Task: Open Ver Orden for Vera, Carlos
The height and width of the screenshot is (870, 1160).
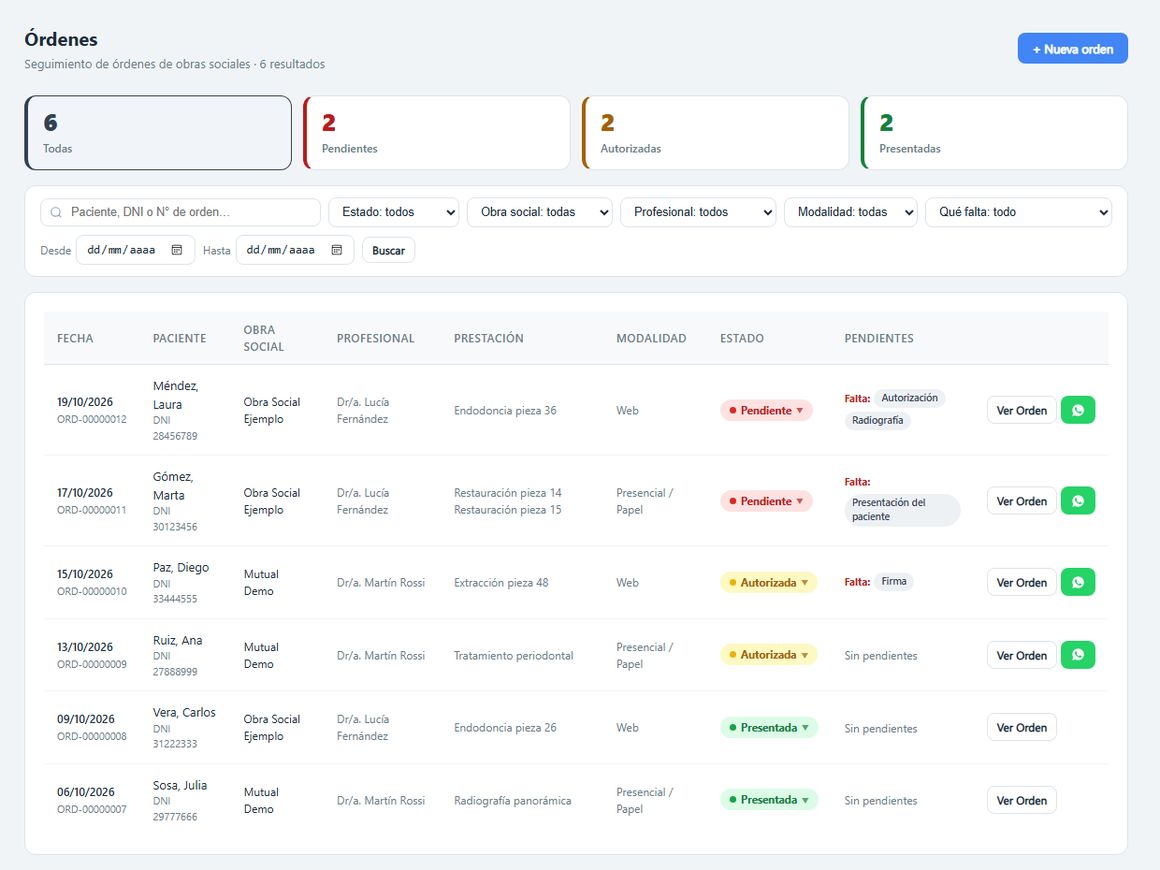Action: pos(1022,727)
